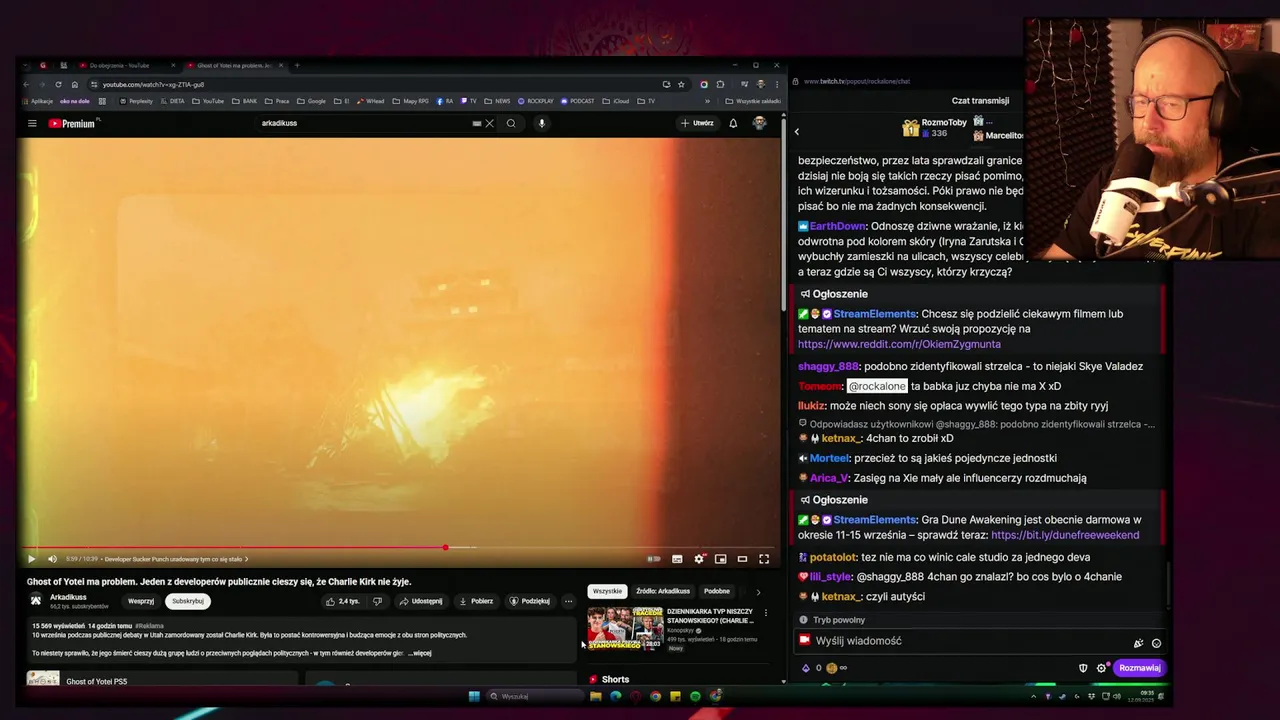This screenshot has height=720, width=1280.
Task: Open 'Dziennikarka TVP niszczy Stanowskiego' thumbnail
Action: (625, 629)
